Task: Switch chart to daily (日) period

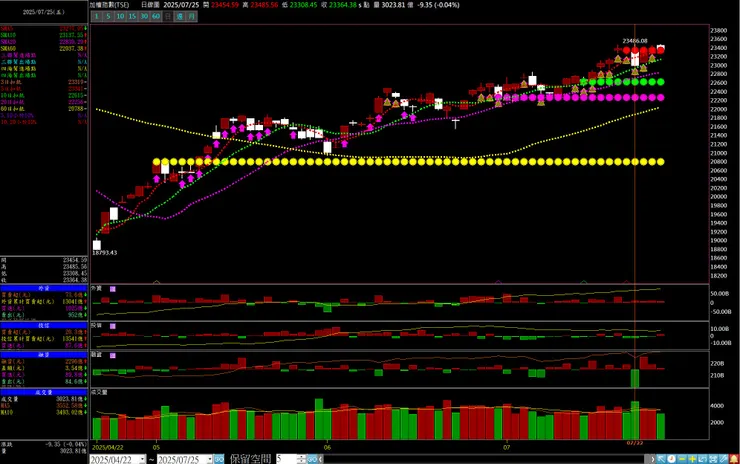Action: coord(168,16)
